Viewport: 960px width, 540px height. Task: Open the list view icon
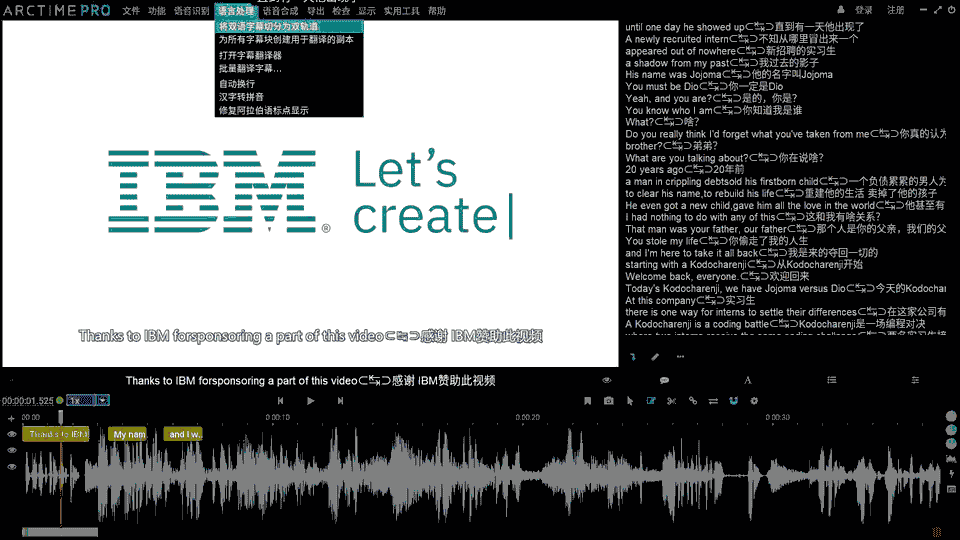pos(831,381)
